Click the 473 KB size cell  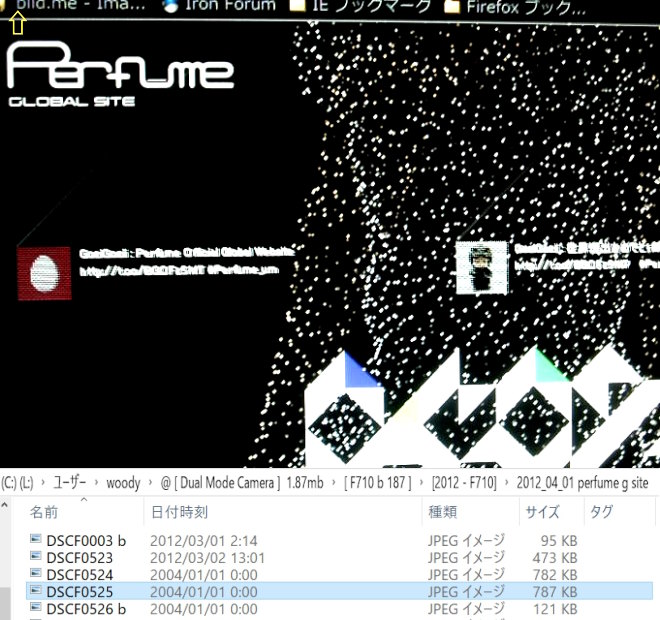coord(555,558)
